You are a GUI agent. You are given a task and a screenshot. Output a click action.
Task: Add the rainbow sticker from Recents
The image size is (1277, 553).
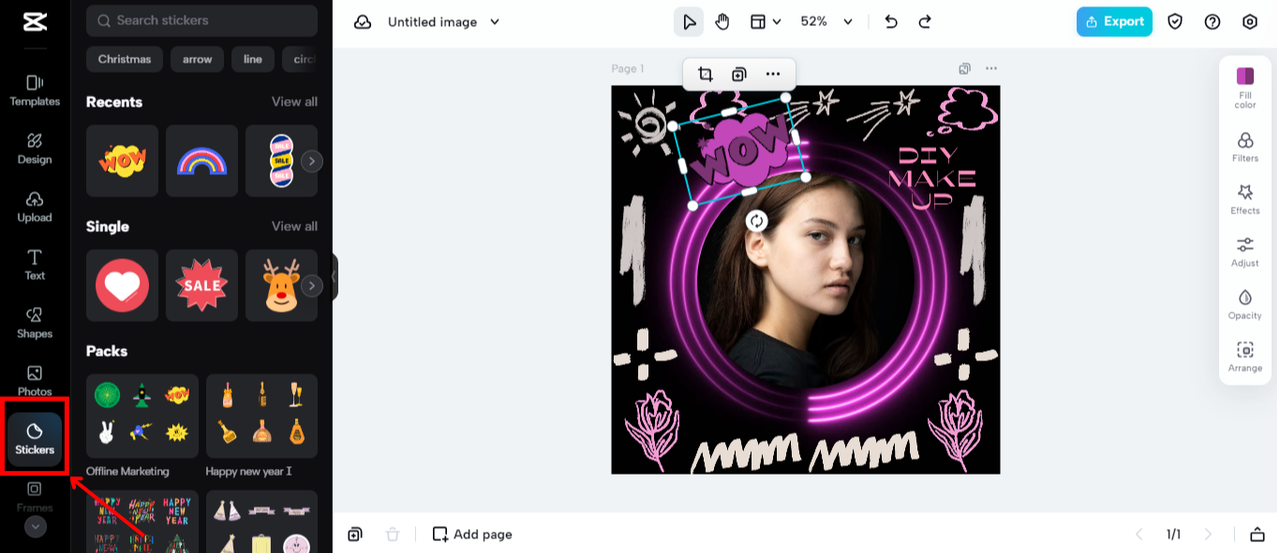pyautogui.click(x=202, y=161)
